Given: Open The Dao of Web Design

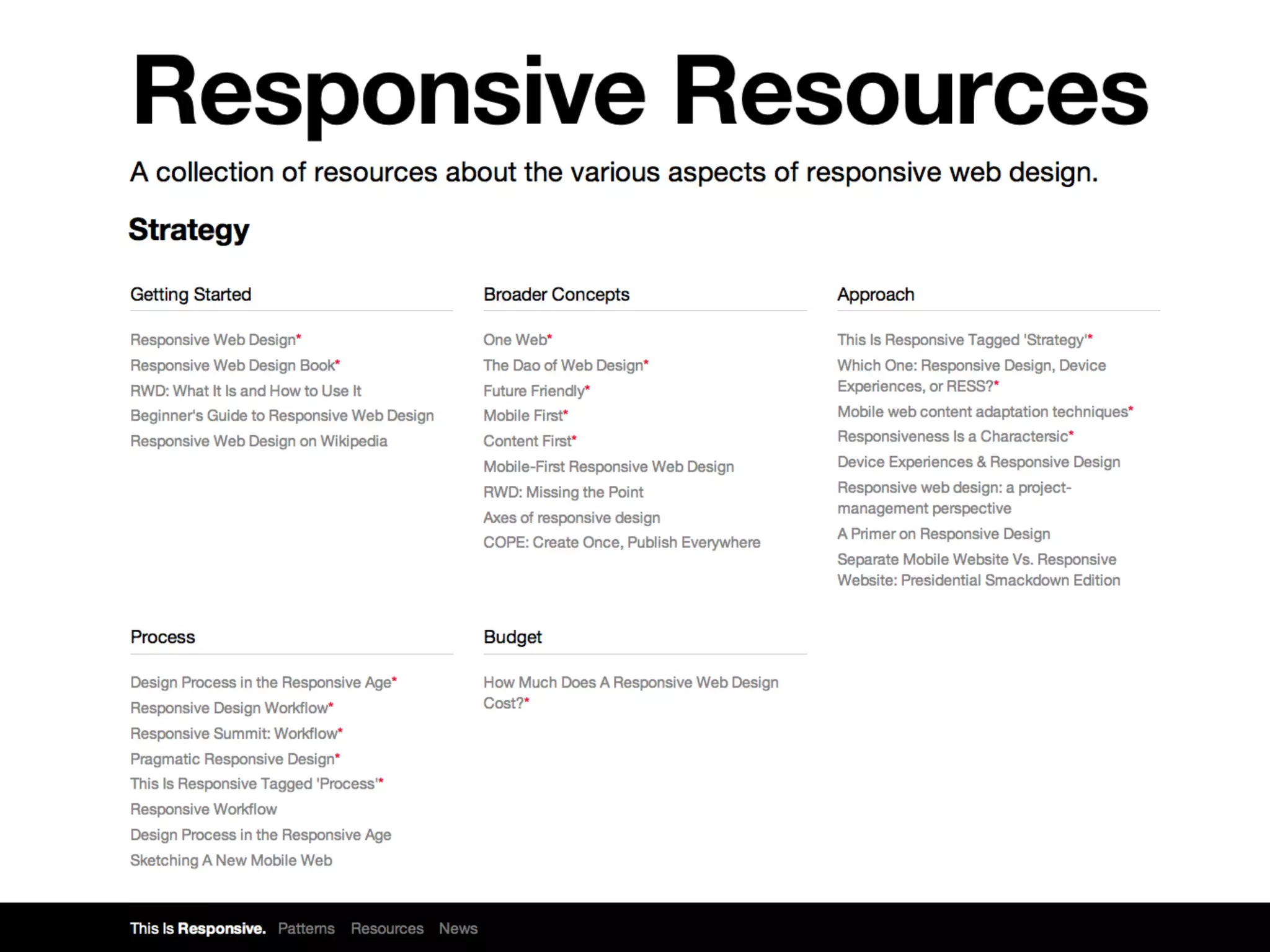Looking at the screenshot, I should [563, 366].
